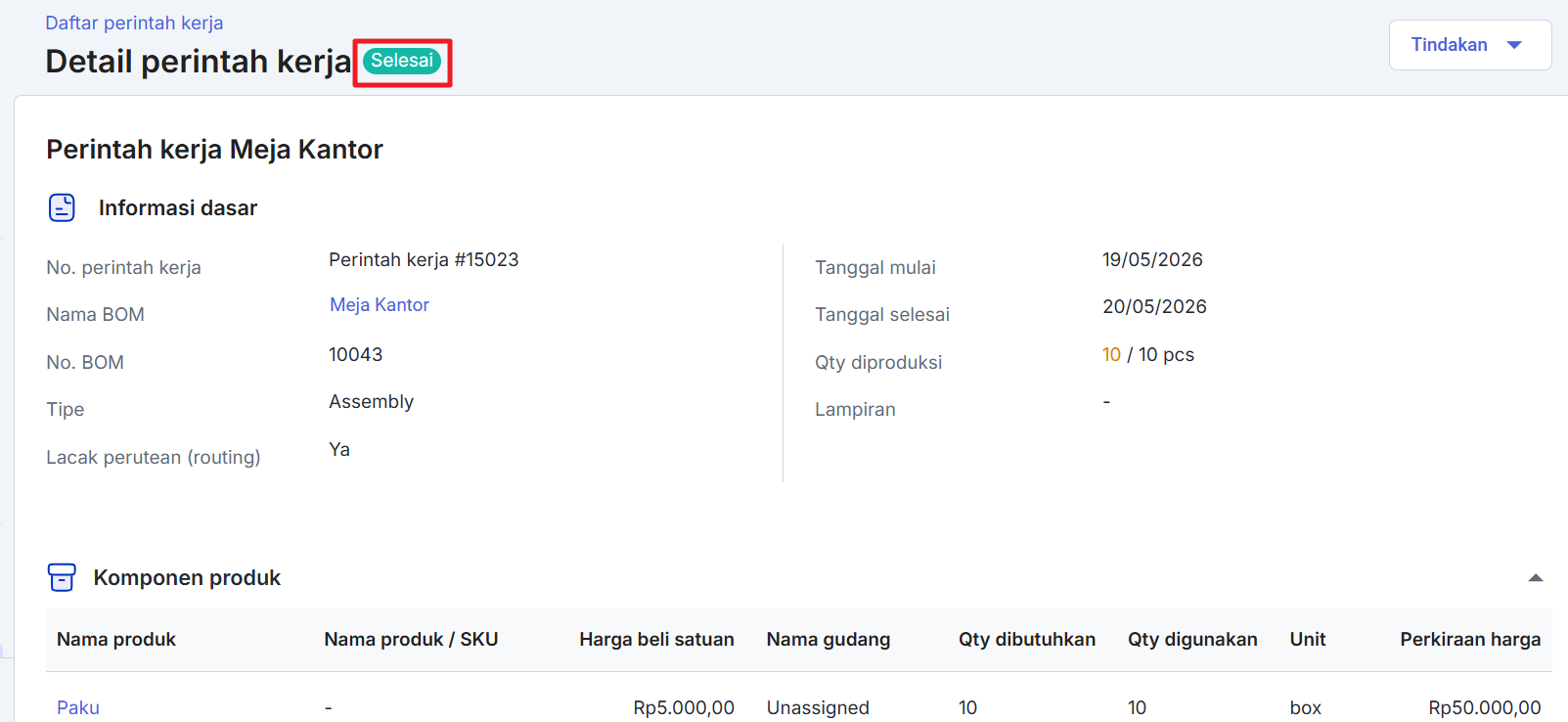The image size is (1568, 722).
Task: Go back to Daftar perintah kerja
Action: (134, 23)
